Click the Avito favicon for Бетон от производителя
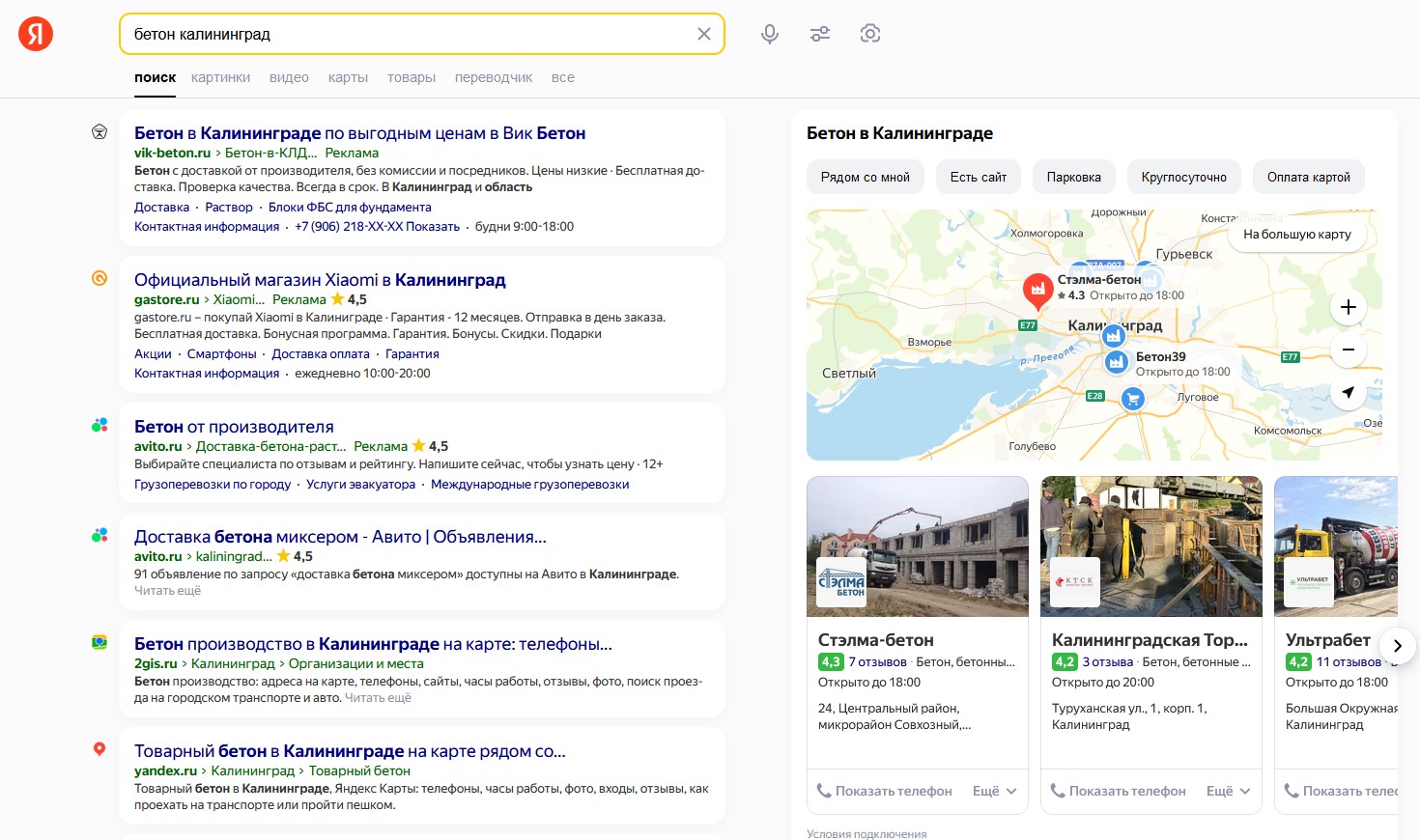 [x=99, y=425]
